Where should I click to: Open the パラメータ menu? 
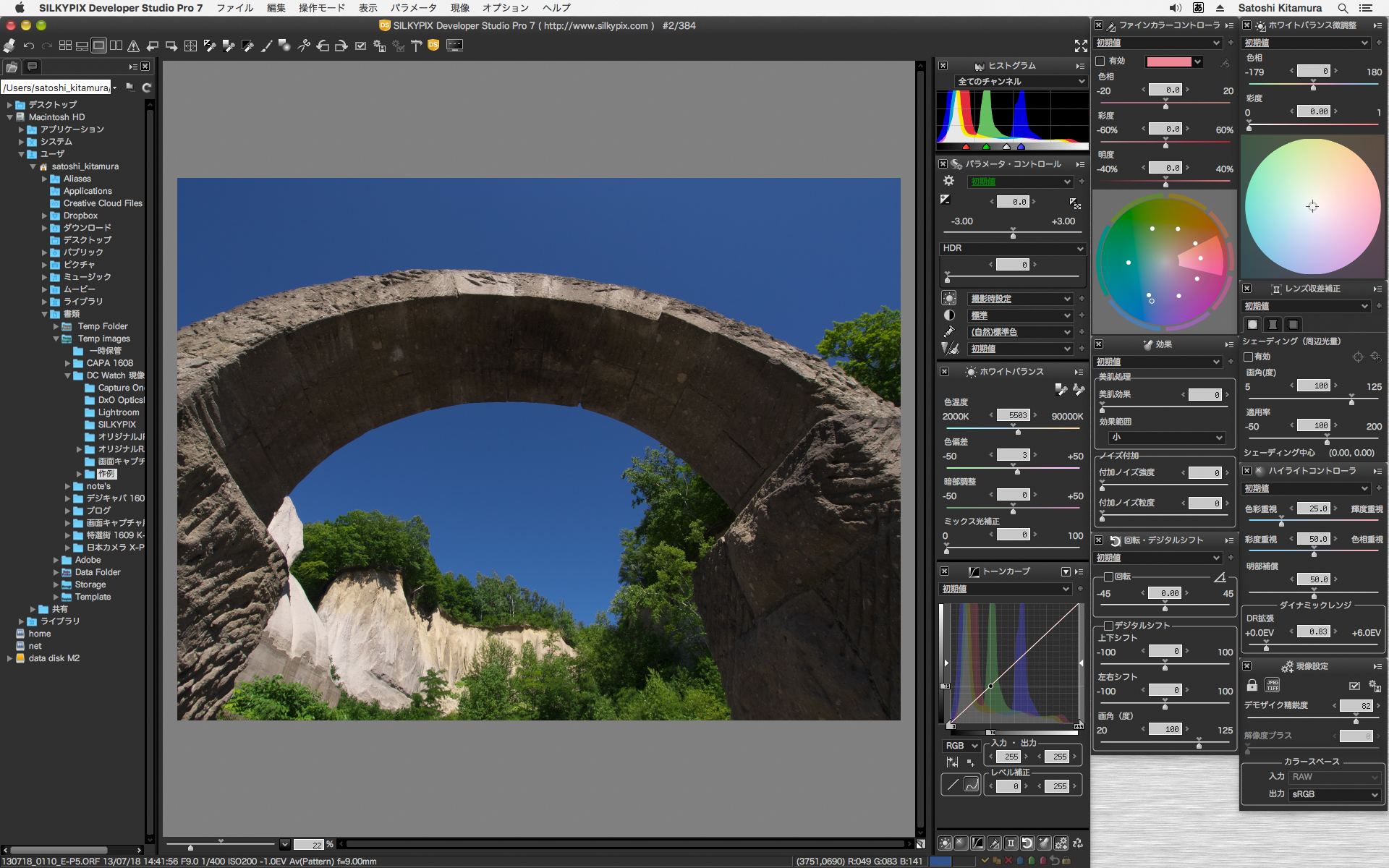[x=413, y=8]
